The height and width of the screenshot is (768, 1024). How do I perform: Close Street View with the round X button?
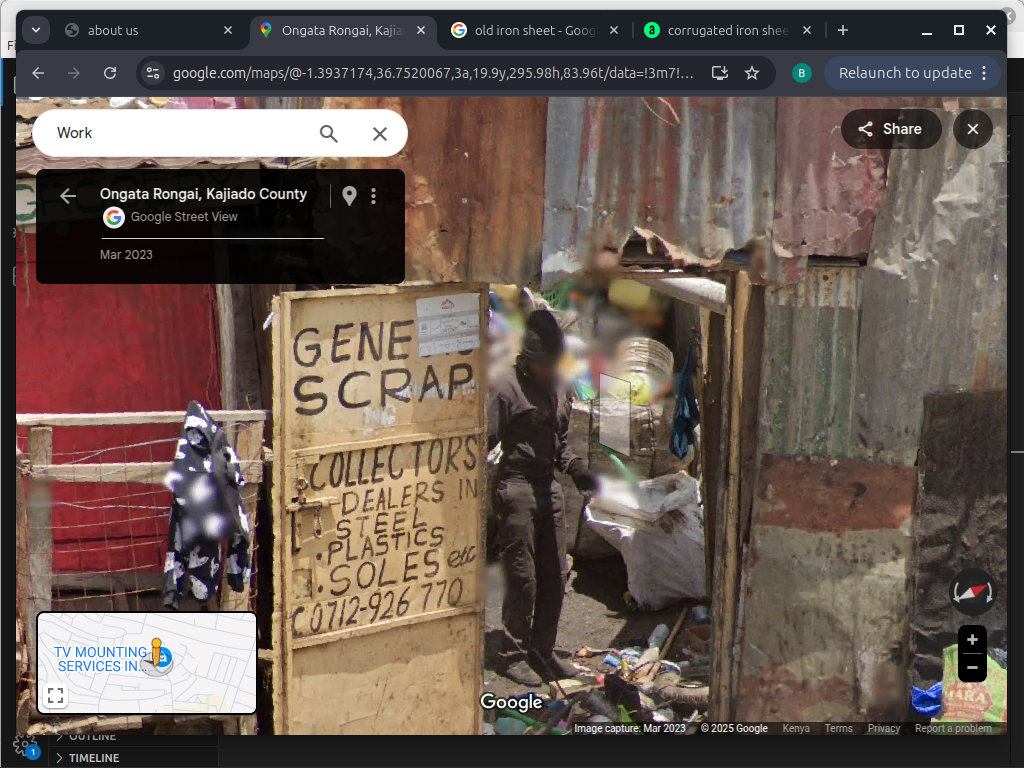(x=972, y=129)
